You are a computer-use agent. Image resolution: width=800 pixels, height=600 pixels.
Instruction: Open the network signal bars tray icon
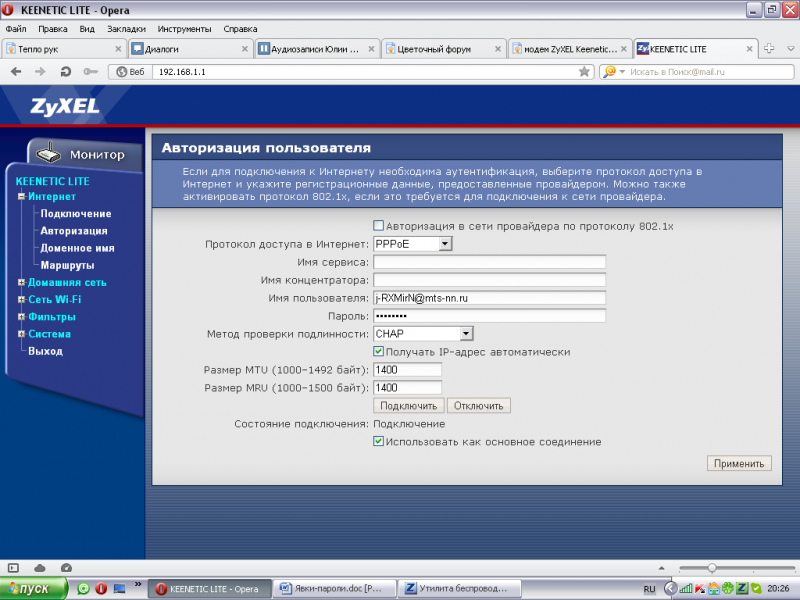tap(686, 589)
